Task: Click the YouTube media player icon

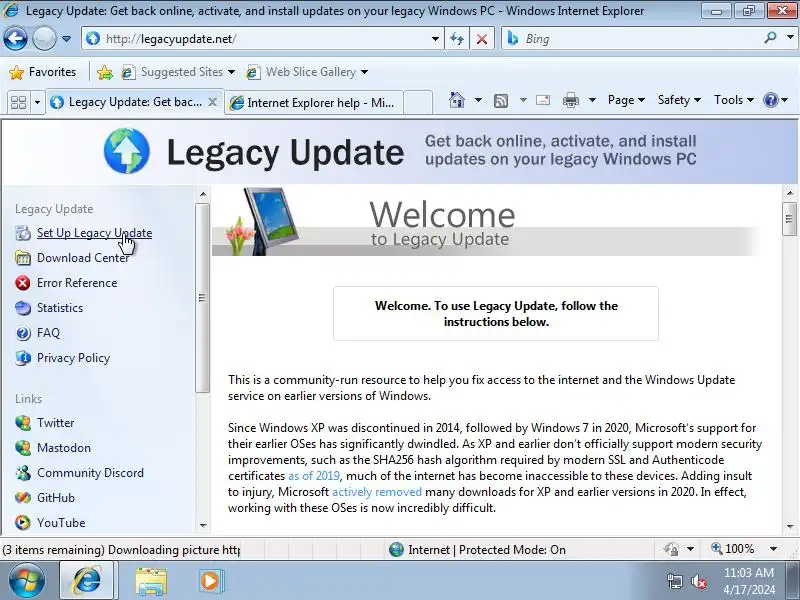Action: point(23,522)
